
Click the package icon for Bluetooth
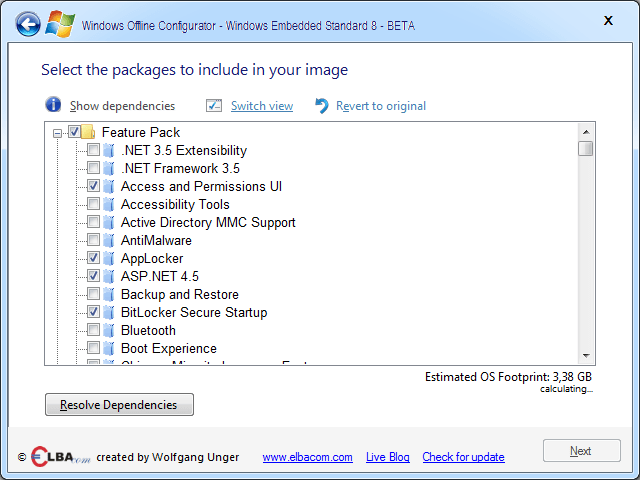pyautogui.click(x=109, y=330)
